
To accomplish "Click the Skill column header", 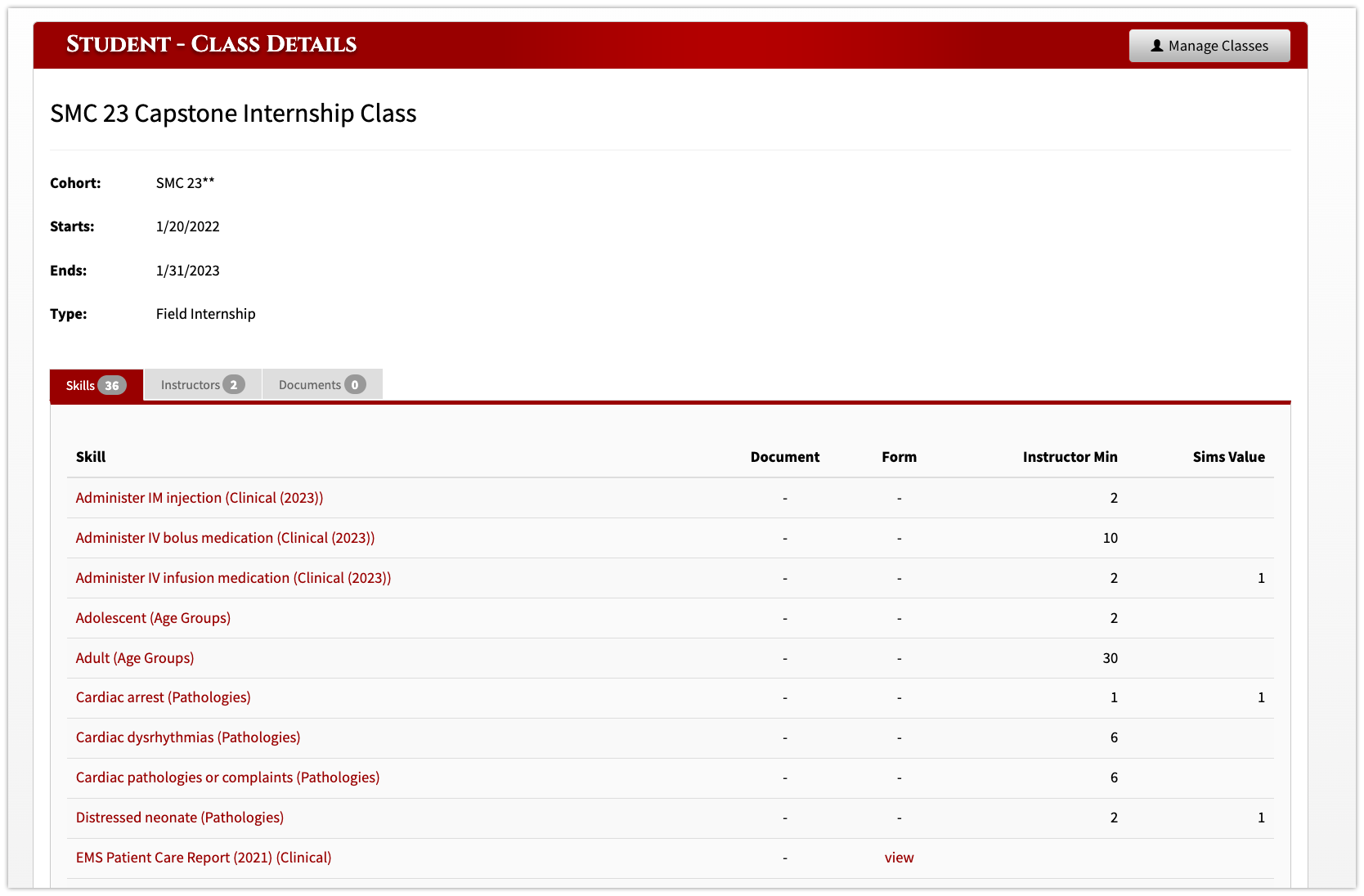I will click(x=91, y=457).
